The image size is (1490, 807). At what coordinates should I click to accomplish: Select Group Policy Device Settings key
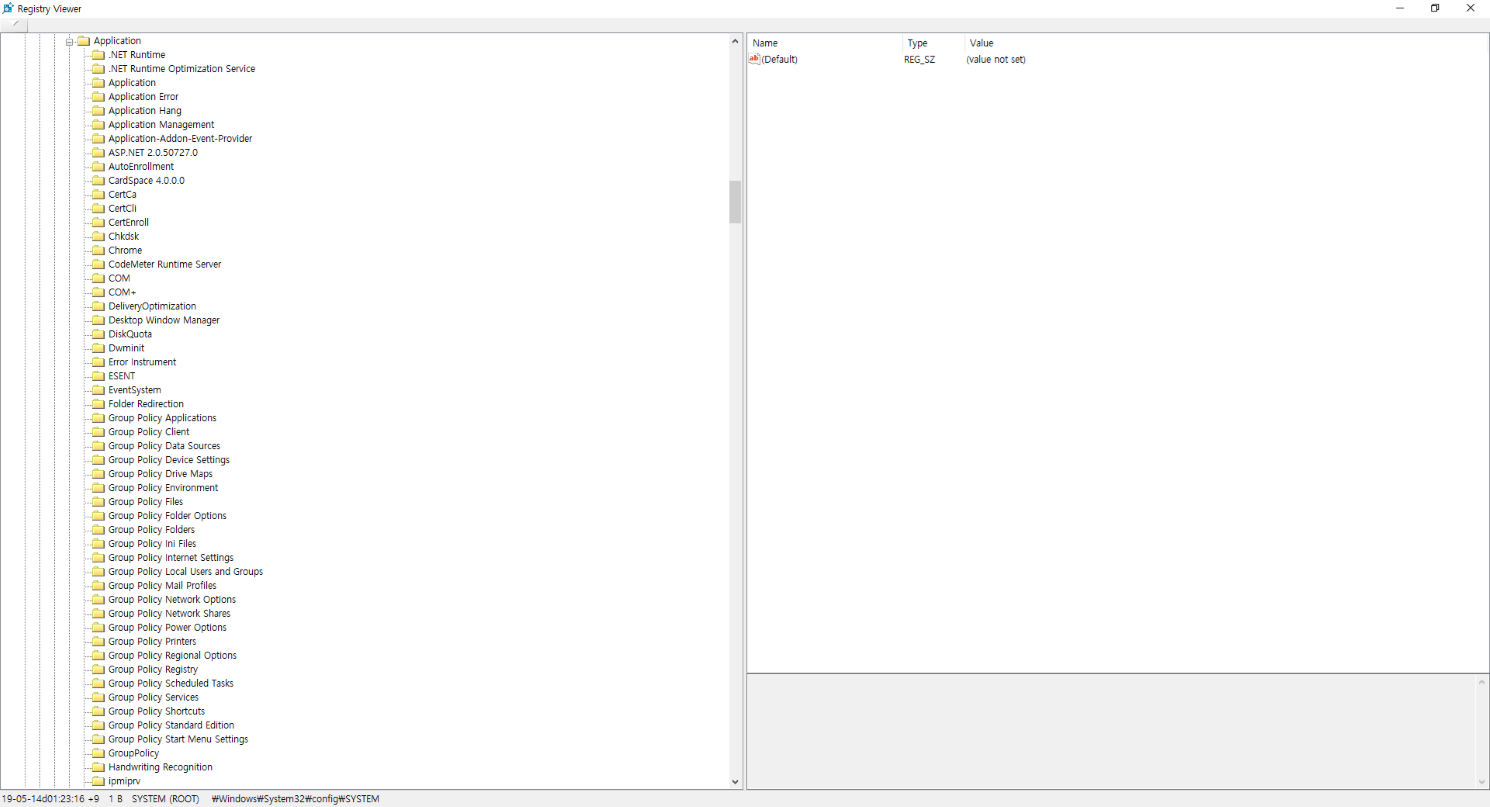tap(169, 461)
